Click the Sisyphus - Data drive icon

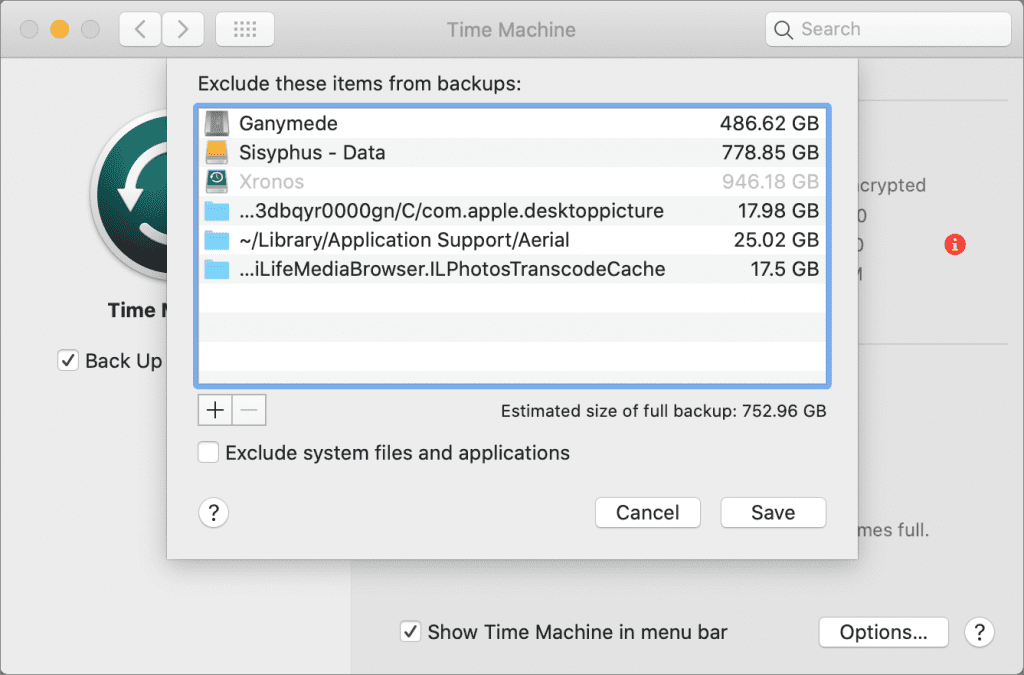click(215, 152)
